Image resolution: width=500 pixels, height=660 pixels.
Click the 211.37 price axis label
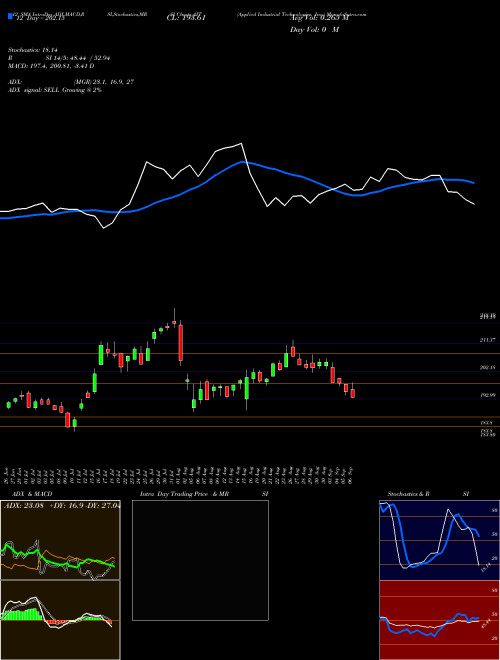click(488, 340)
